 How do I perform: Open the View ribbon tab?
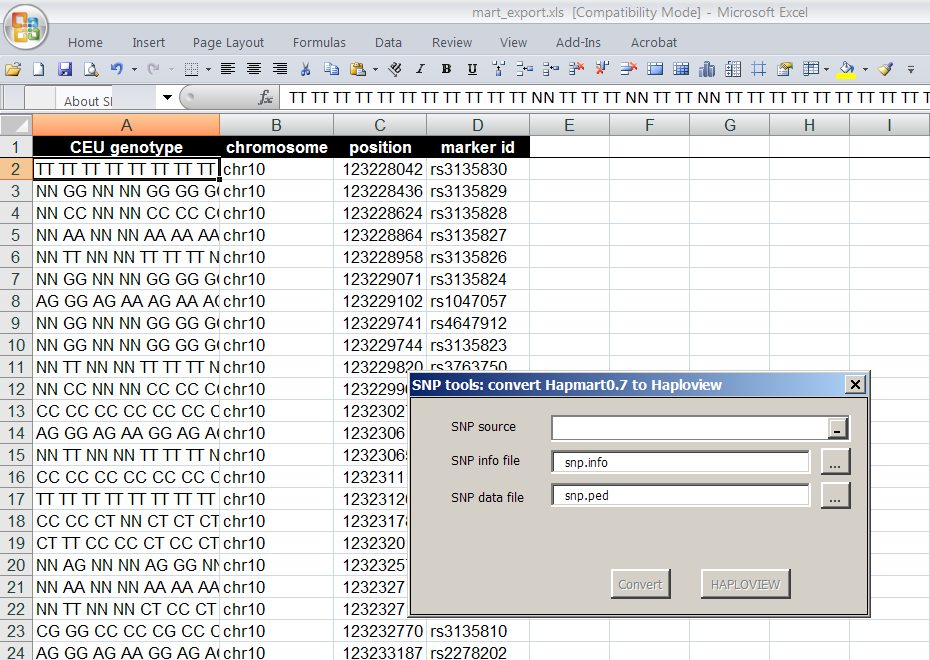513,43
